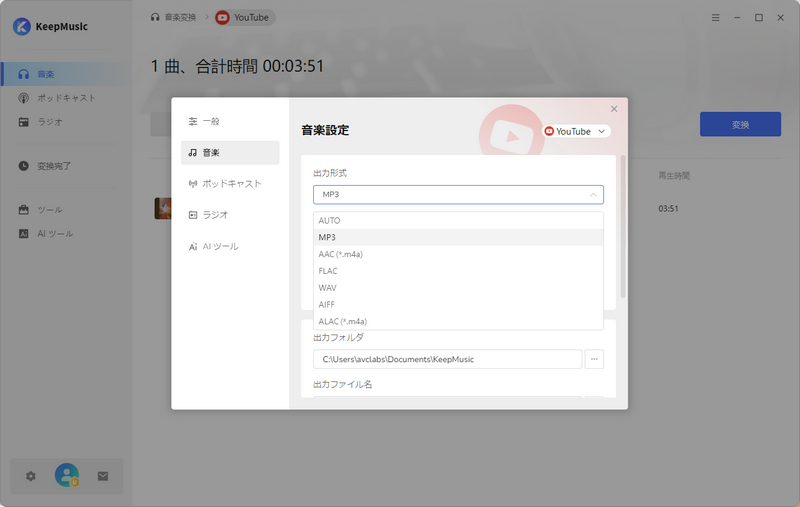Open the user account avatar
Viewport: 800px width, 507px height.
click(x=67, y=475)
